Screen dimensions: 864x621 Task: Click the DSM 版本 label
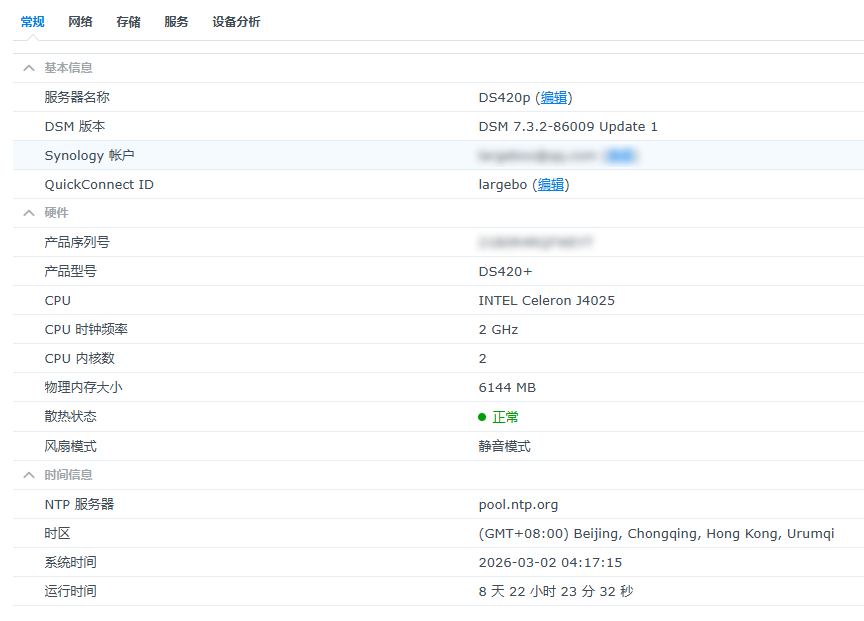[75, 127]
